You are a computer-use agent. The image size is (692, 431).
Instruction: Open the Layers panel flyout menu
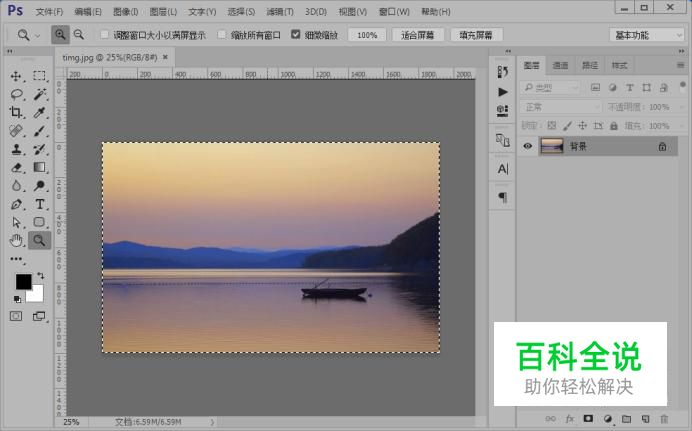coord(680,65)
